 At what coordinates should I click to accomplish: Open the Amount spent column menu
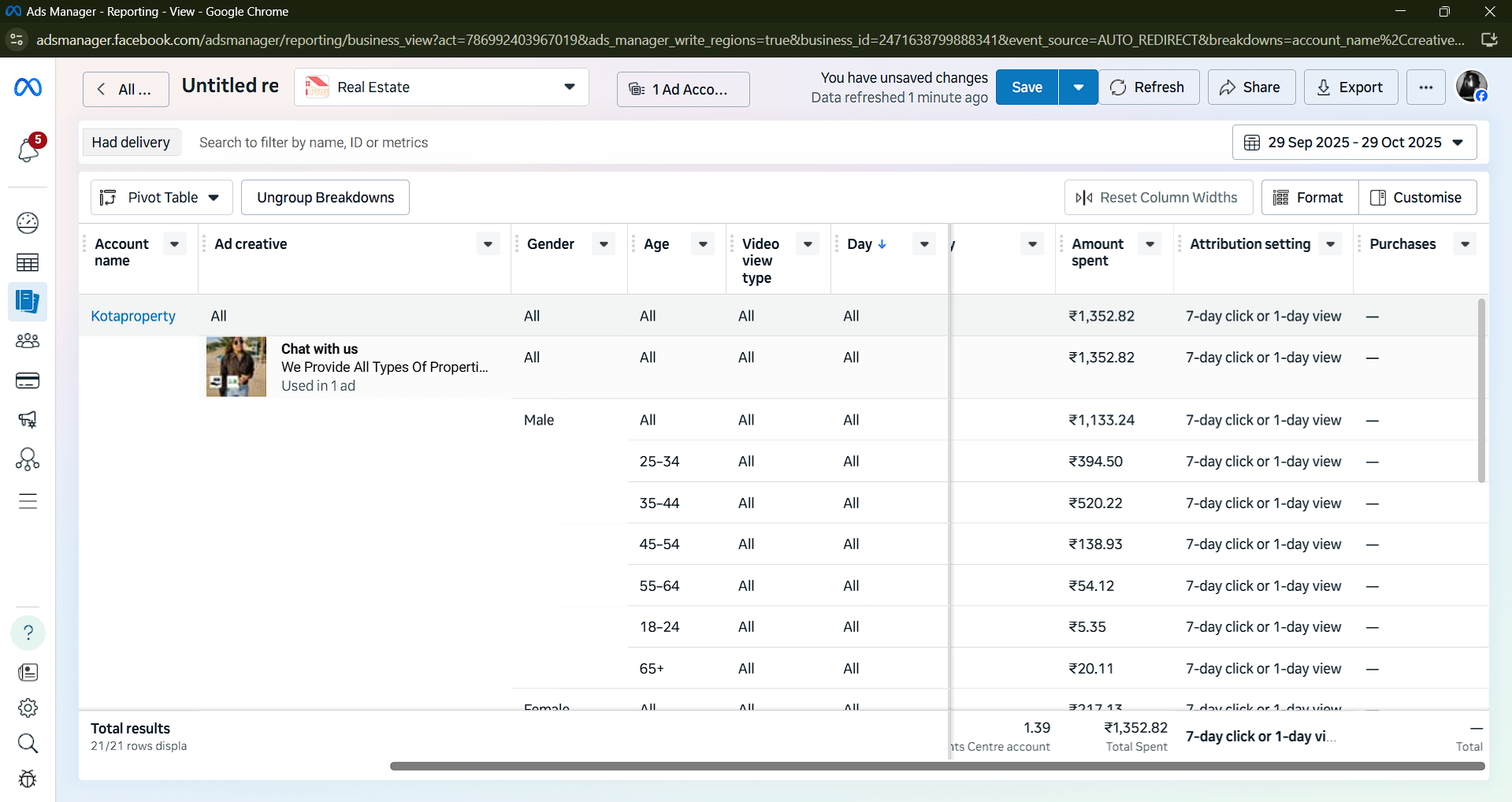tap(1150, 244)
